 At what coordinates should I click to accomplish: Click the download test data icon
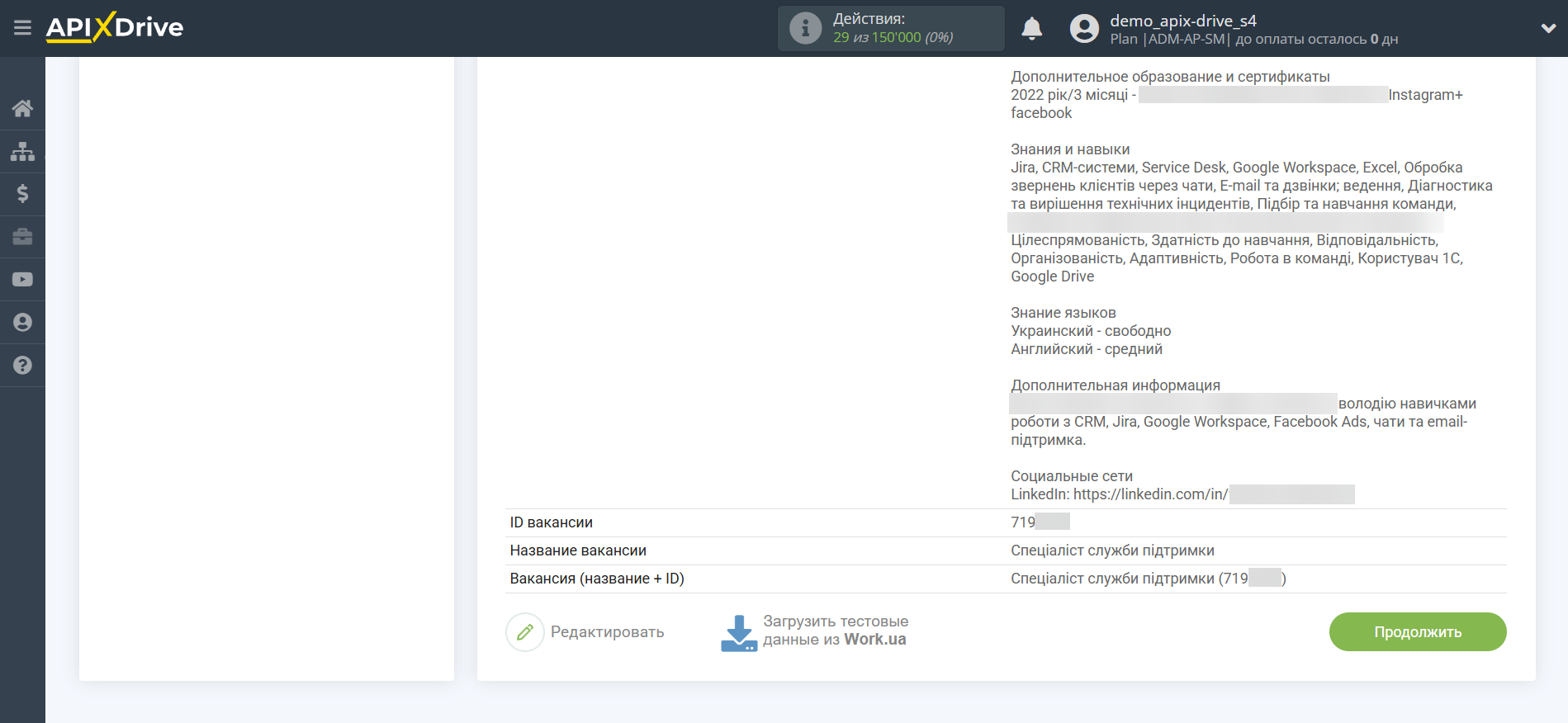click(738, 632)
